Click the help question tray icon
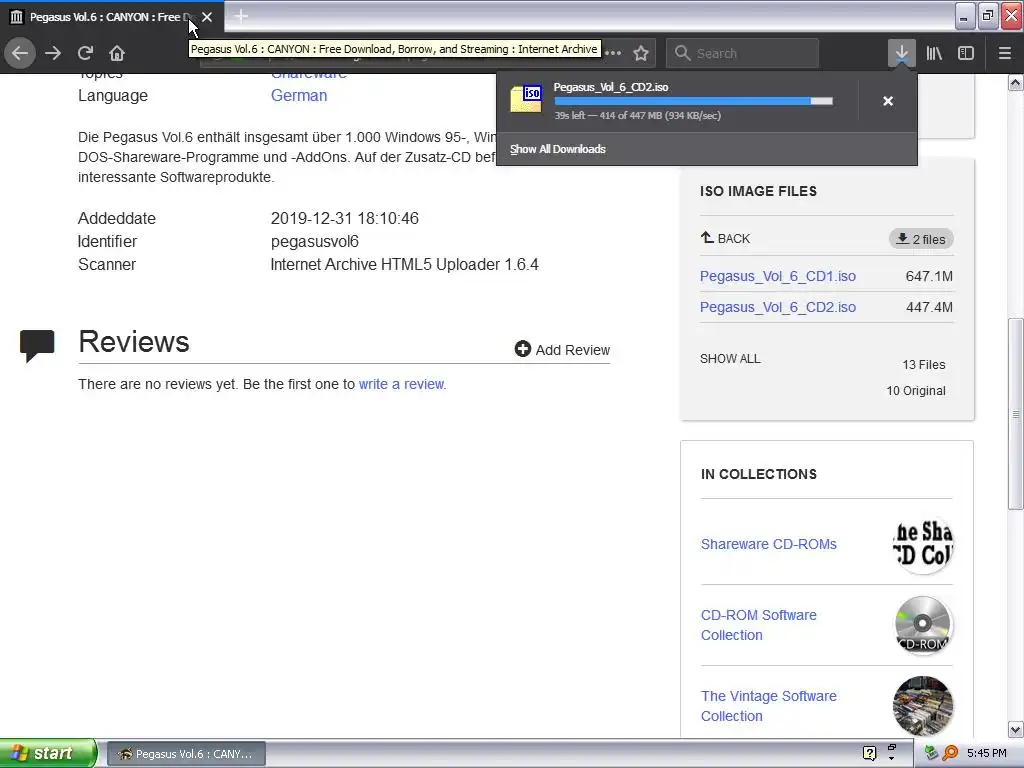The width and height of the screenshot is (1024, 768). (869, 753)
